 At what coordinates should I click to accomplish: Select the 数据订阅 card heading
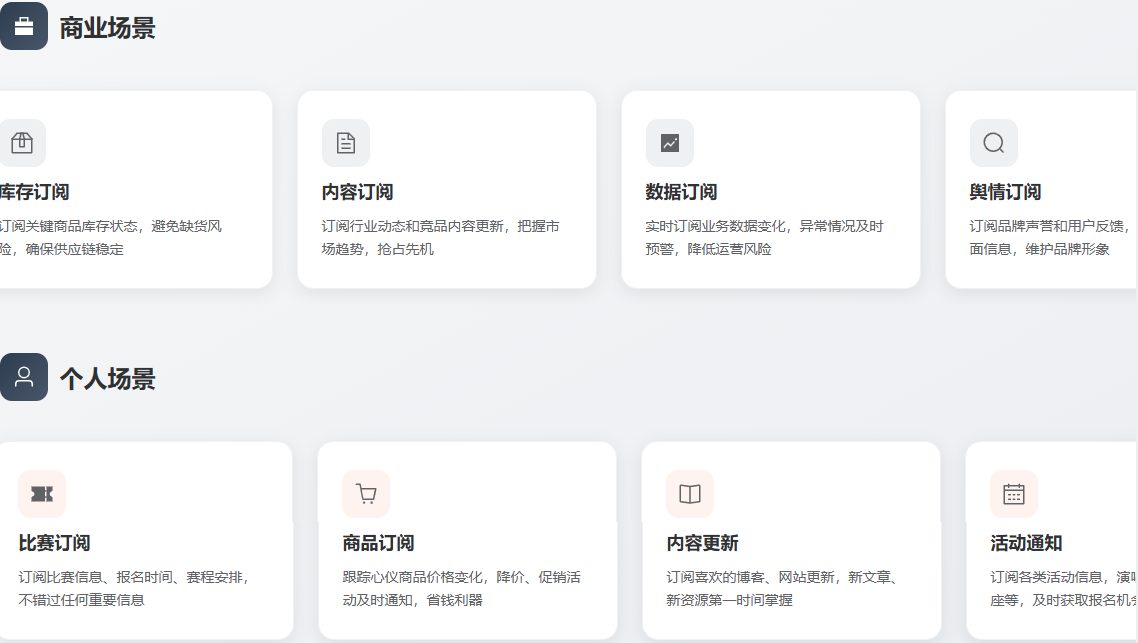(681, 192)
